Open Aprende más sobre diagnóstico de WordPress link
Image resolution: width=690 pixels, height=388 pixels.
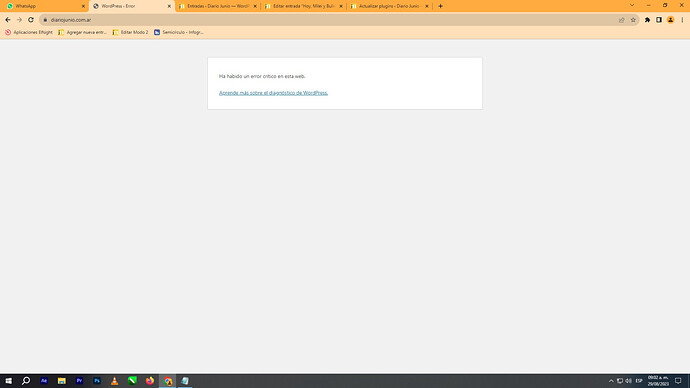pos(273,93)
